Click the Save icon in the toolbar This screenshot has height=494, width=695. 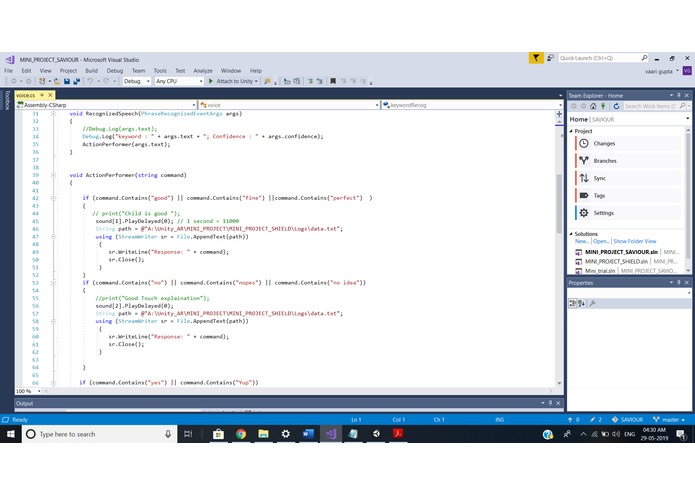(67, 81)
